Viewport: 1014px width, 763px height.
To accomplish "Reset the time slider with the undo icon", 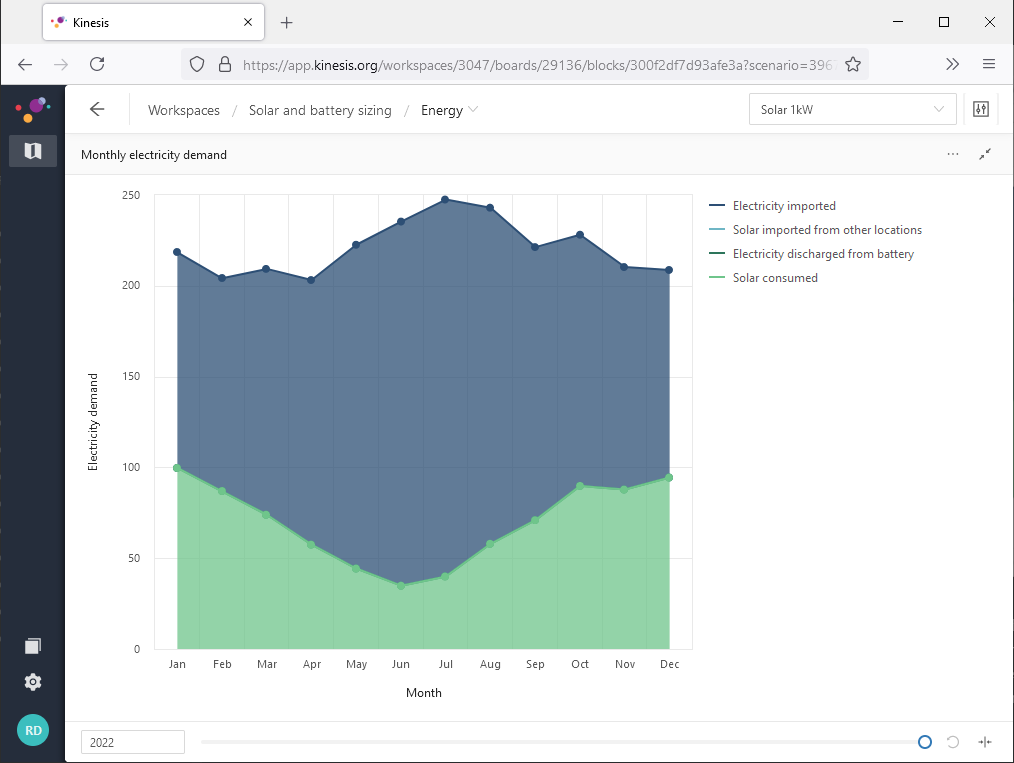I will [x=953, y=742].
